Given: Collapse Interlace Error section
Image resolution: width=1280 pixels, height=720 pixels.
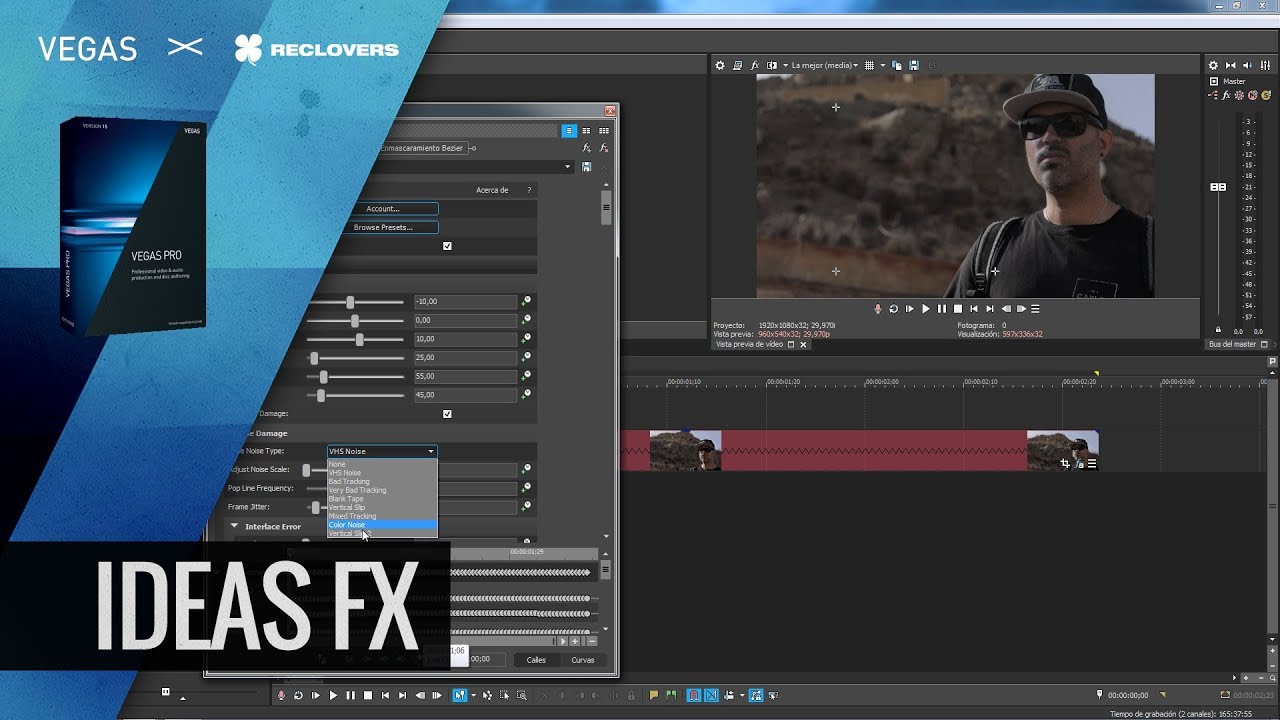Looking at the screenshot, I should pos(235,526).
